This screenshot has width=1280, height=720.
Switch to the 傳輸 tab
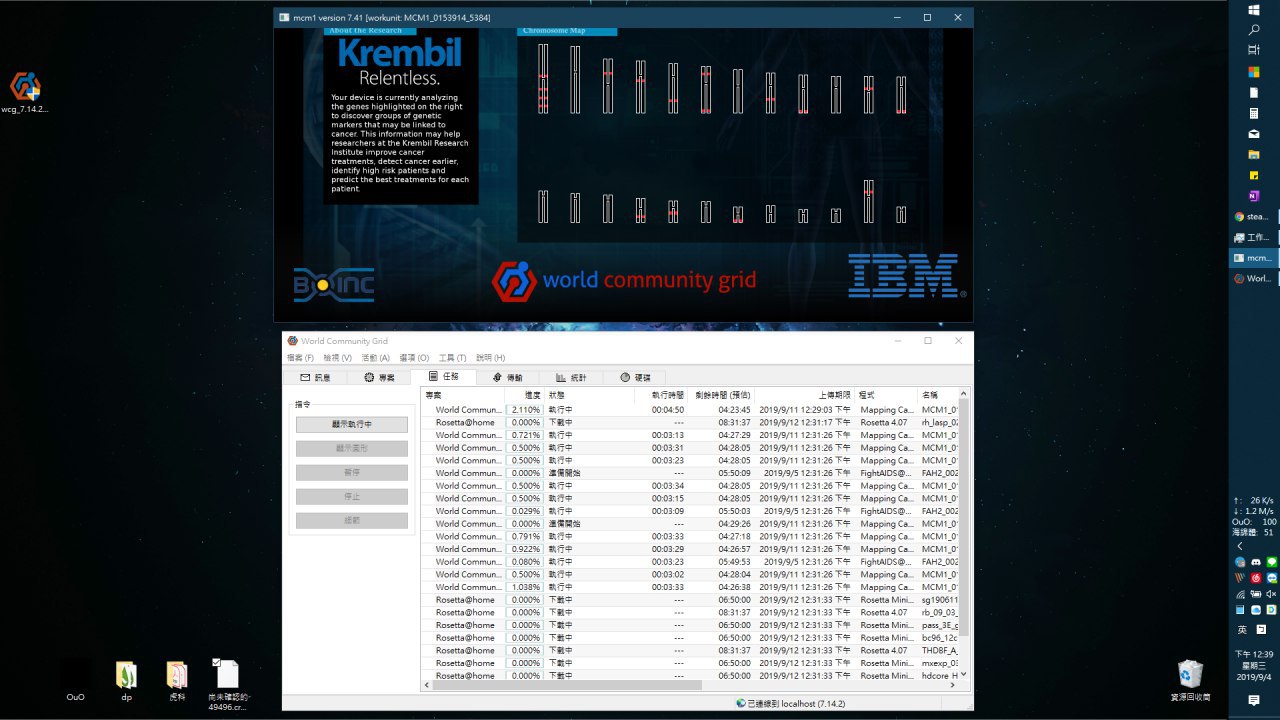pyautogui.click(x=507, y=378)
